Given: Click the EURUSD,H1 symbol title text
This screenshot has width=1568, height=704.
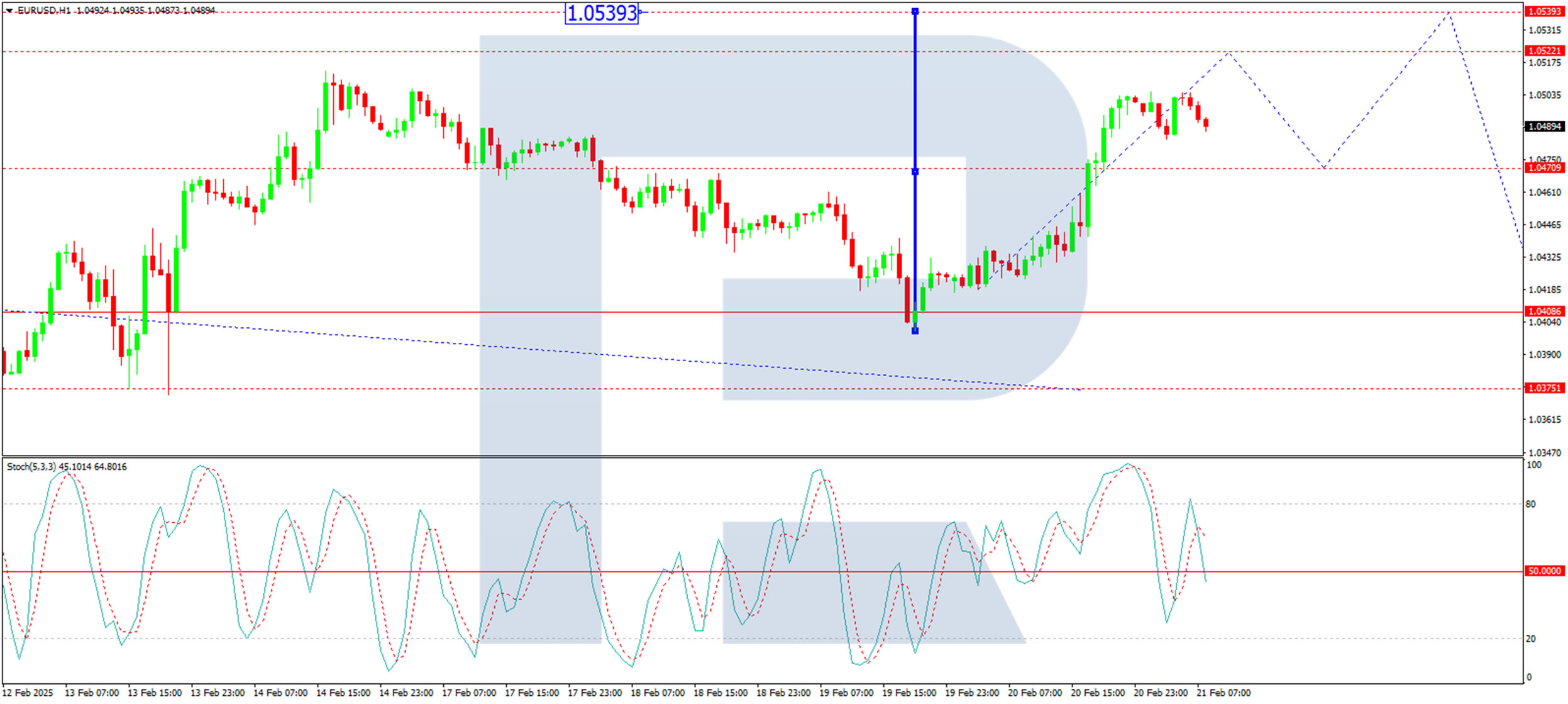Looking at the screenshot, I should pos(44,11).
